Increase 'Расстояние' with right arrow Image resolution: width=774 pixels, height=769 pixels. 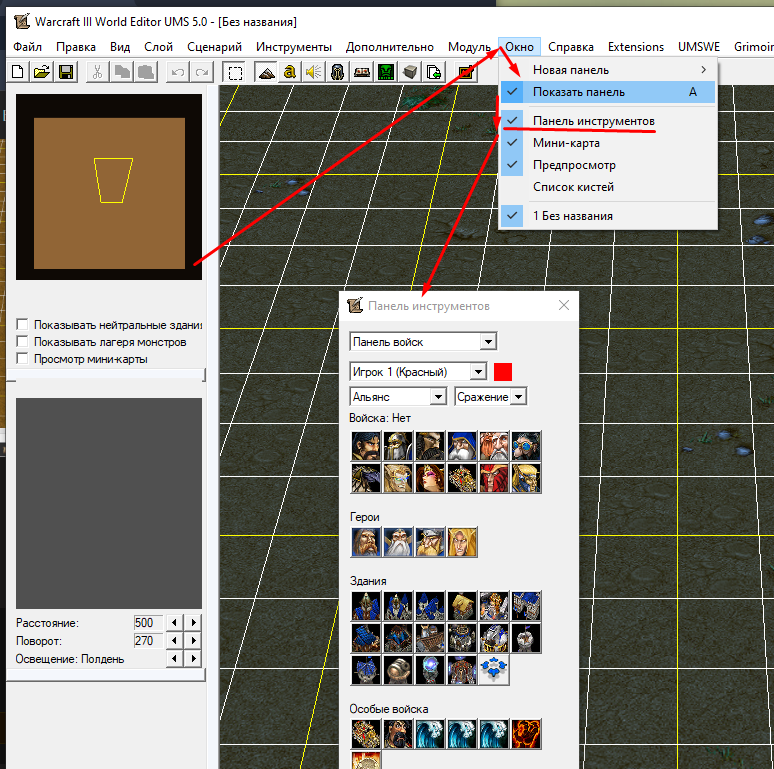click(x=194, y=623)
